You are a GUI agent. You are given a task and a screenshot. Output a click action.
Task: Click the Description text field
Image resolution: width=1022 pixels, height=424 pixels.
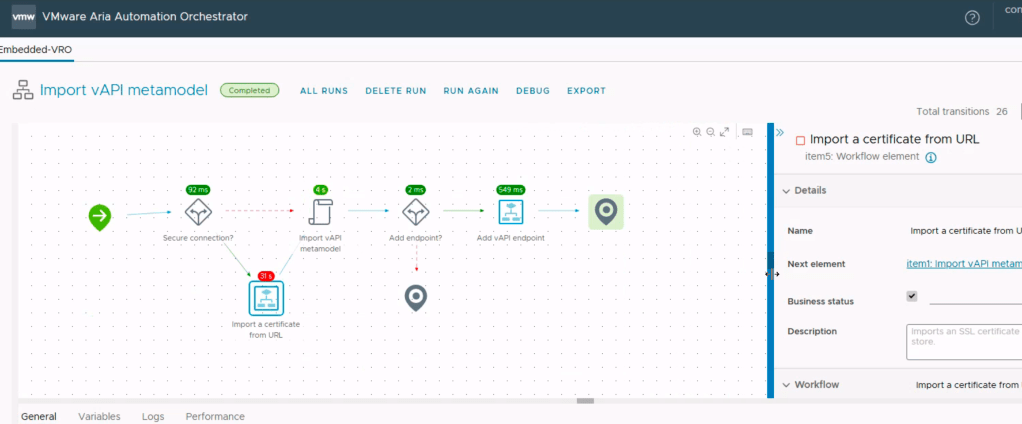pyautogui.click(x=964, y=341)
